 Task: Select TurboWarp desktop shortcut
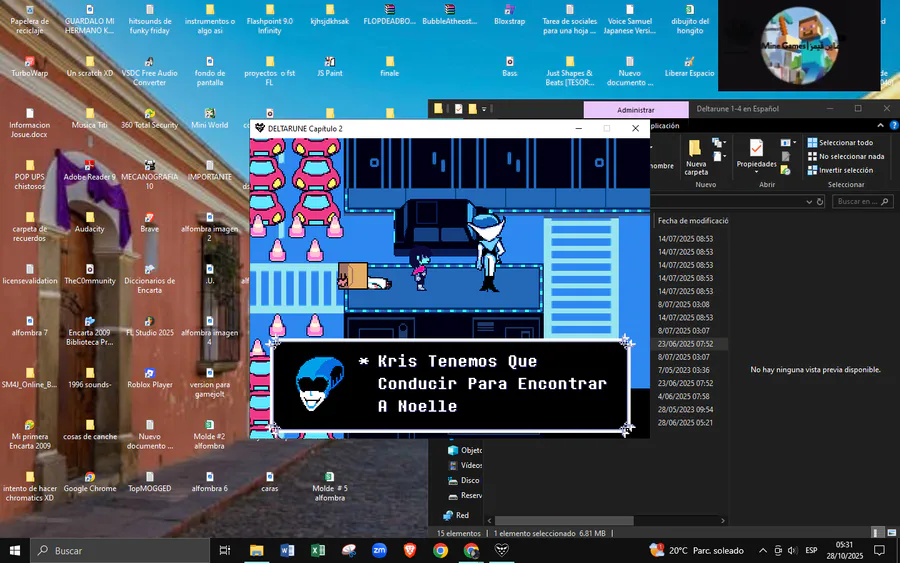point(30,67)
